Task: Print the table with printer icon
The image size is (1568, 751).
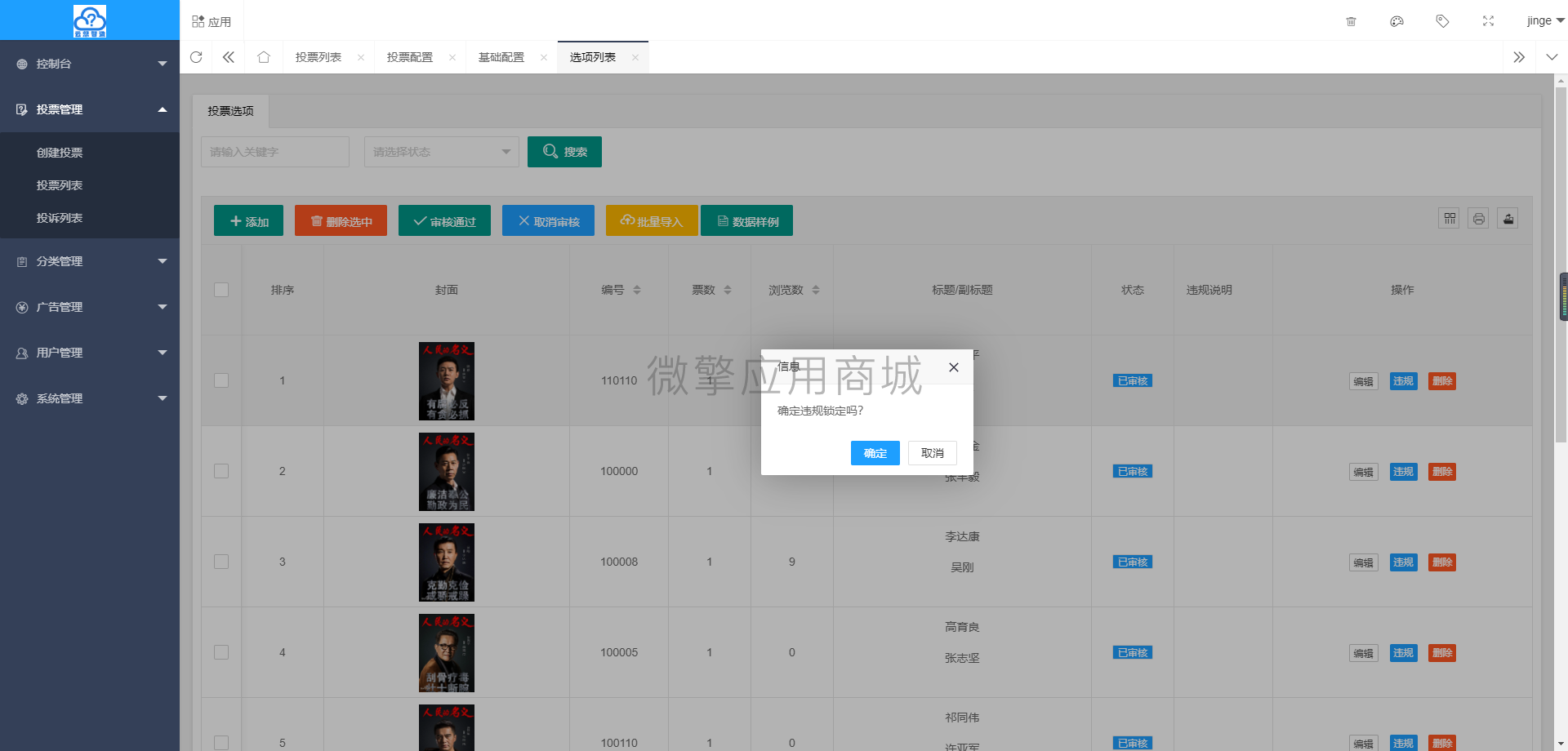Action: click(x=1478, y=219)
